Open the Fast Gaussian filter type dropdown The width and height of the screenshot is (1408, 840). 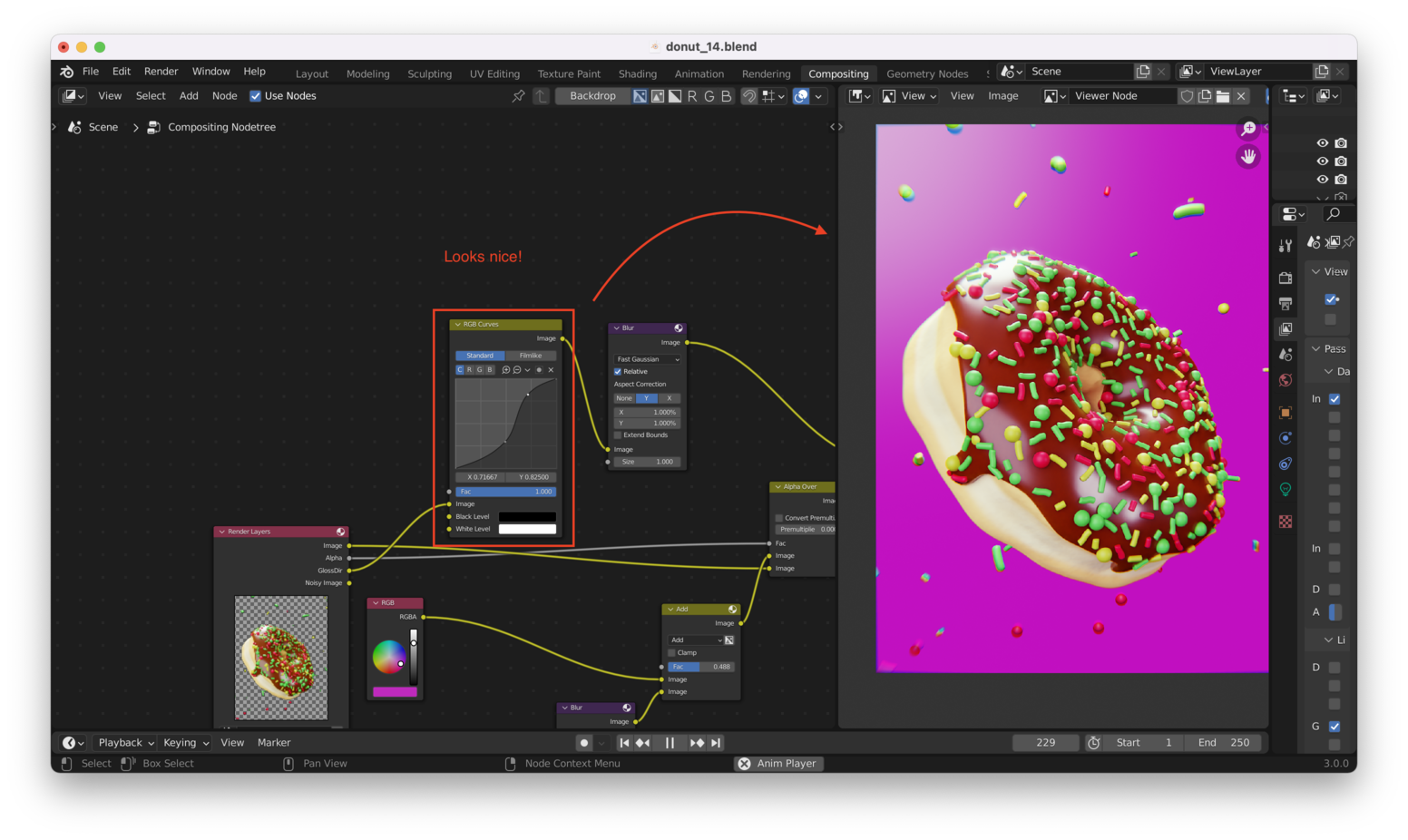click(648, 359)
